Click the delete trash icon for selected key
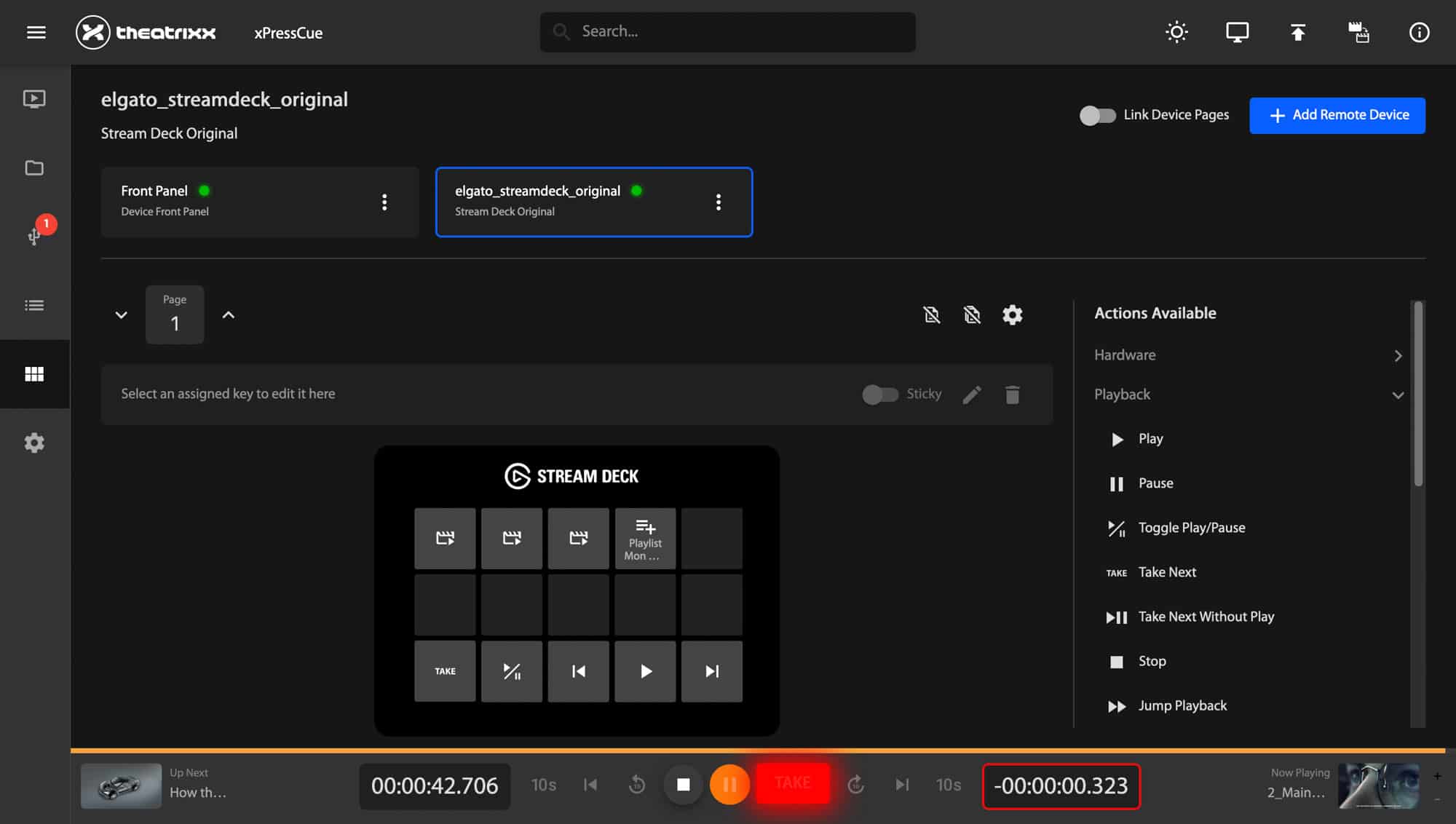This screenshot has height=824, width=1456. click(1012, 395)
